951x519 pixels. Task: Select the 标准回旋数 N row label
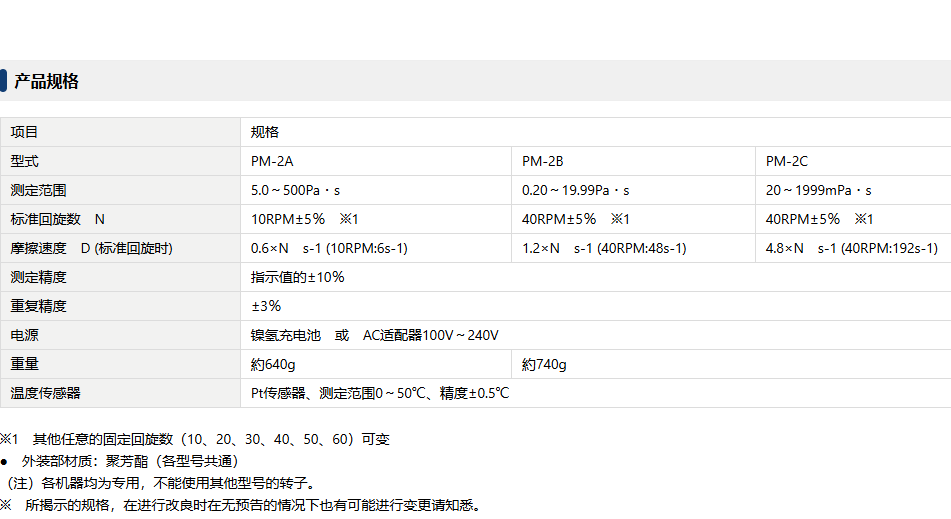(x=58, y=219)
